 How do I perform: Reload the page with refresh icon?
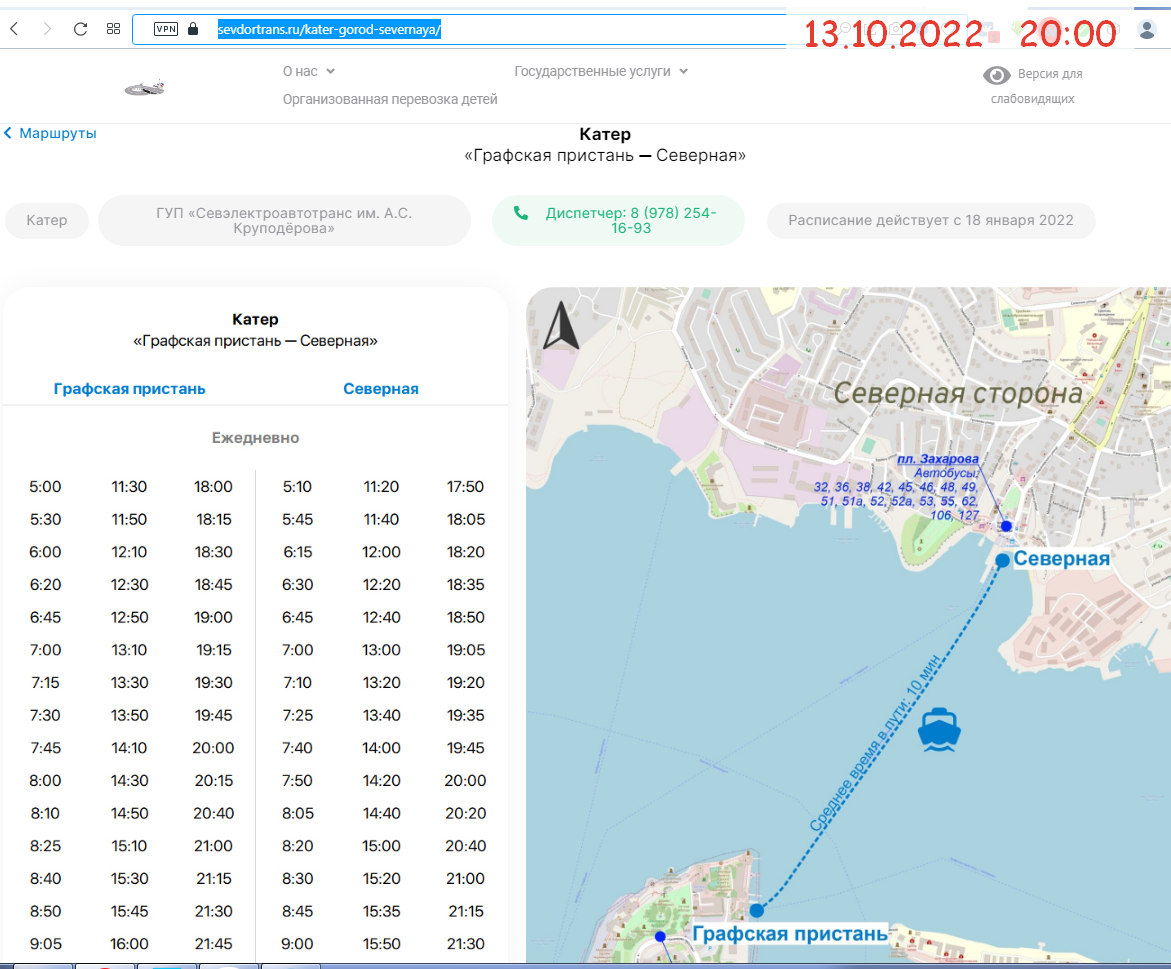[x=81, y=29]
